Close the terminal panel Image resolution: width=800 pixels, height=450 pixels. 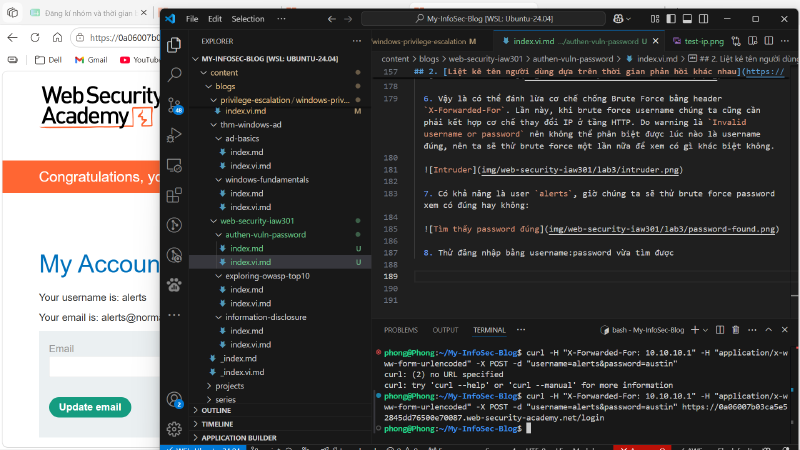[785, 330]
